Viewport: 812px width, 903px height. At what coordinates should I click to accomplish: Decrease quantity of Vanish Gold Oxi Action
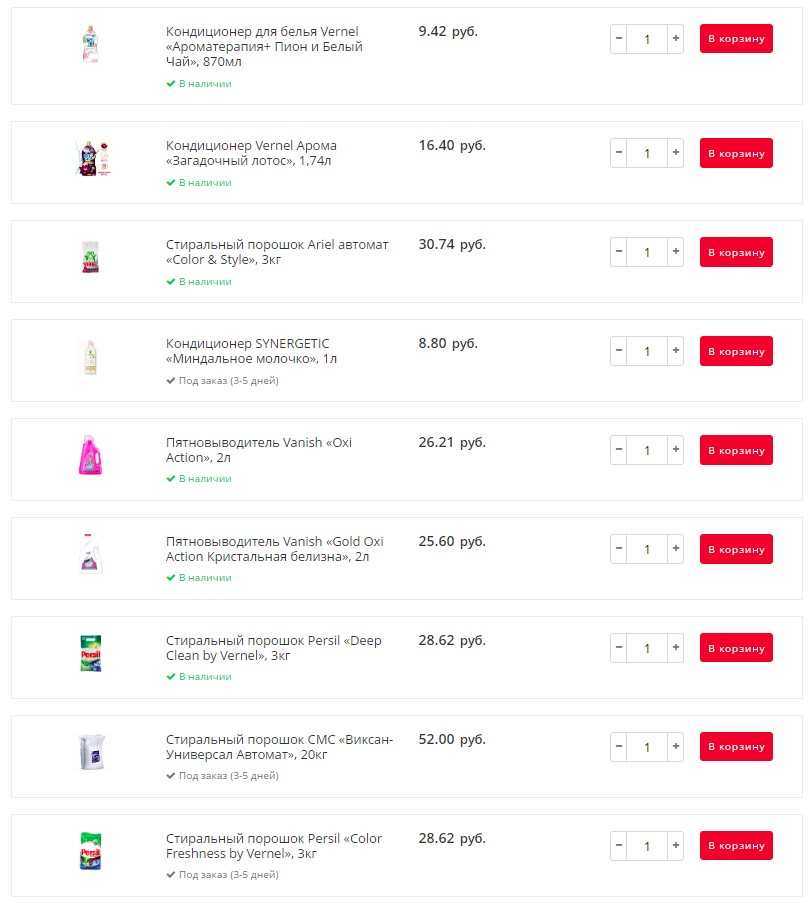(619, 549)
